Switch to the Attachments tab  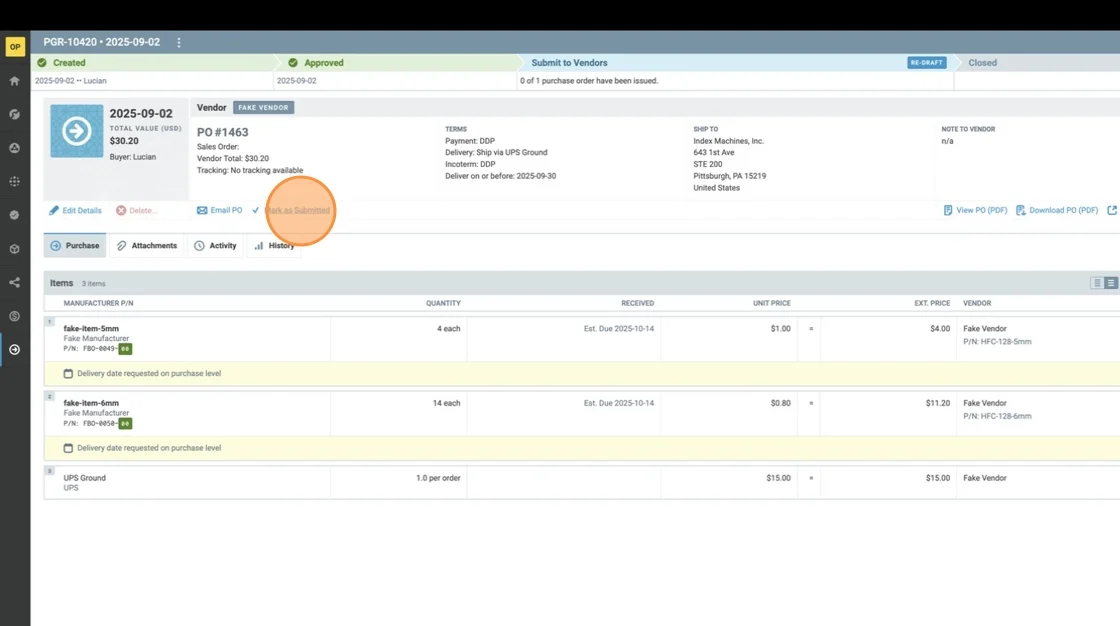[146, 246]
